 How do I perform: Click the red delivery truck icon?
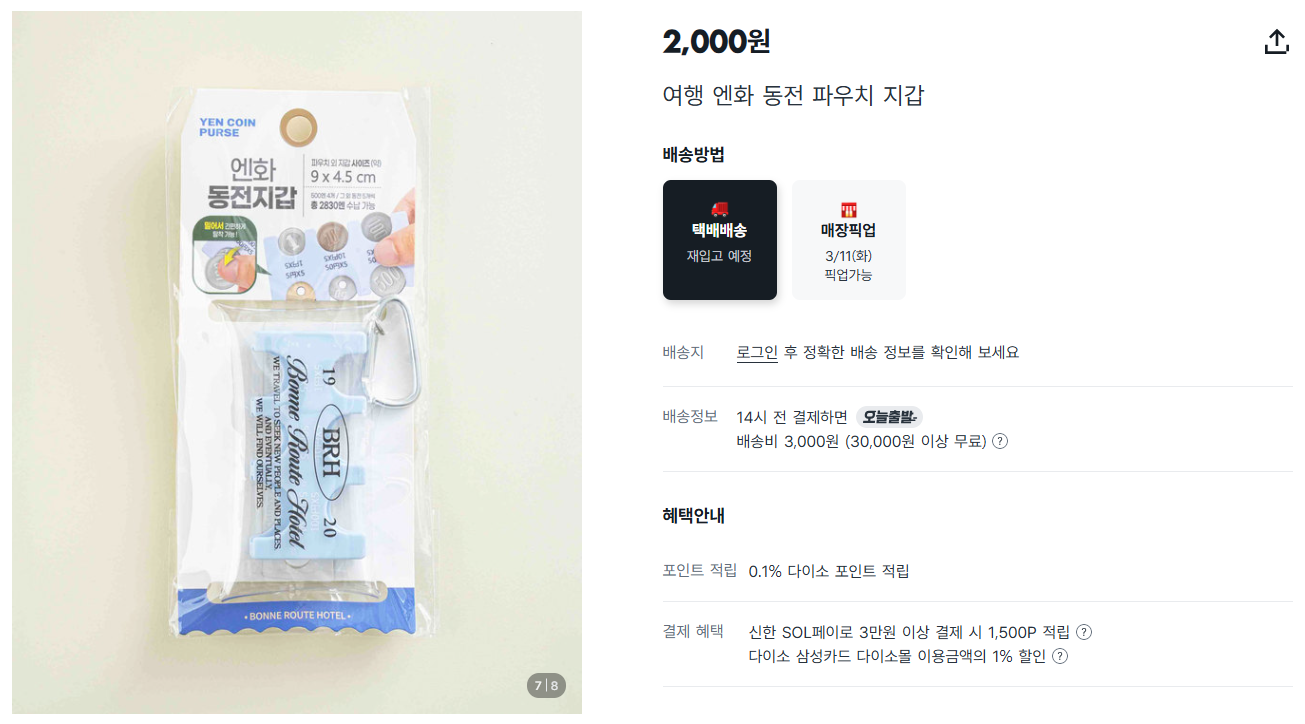tap(720, 209)
